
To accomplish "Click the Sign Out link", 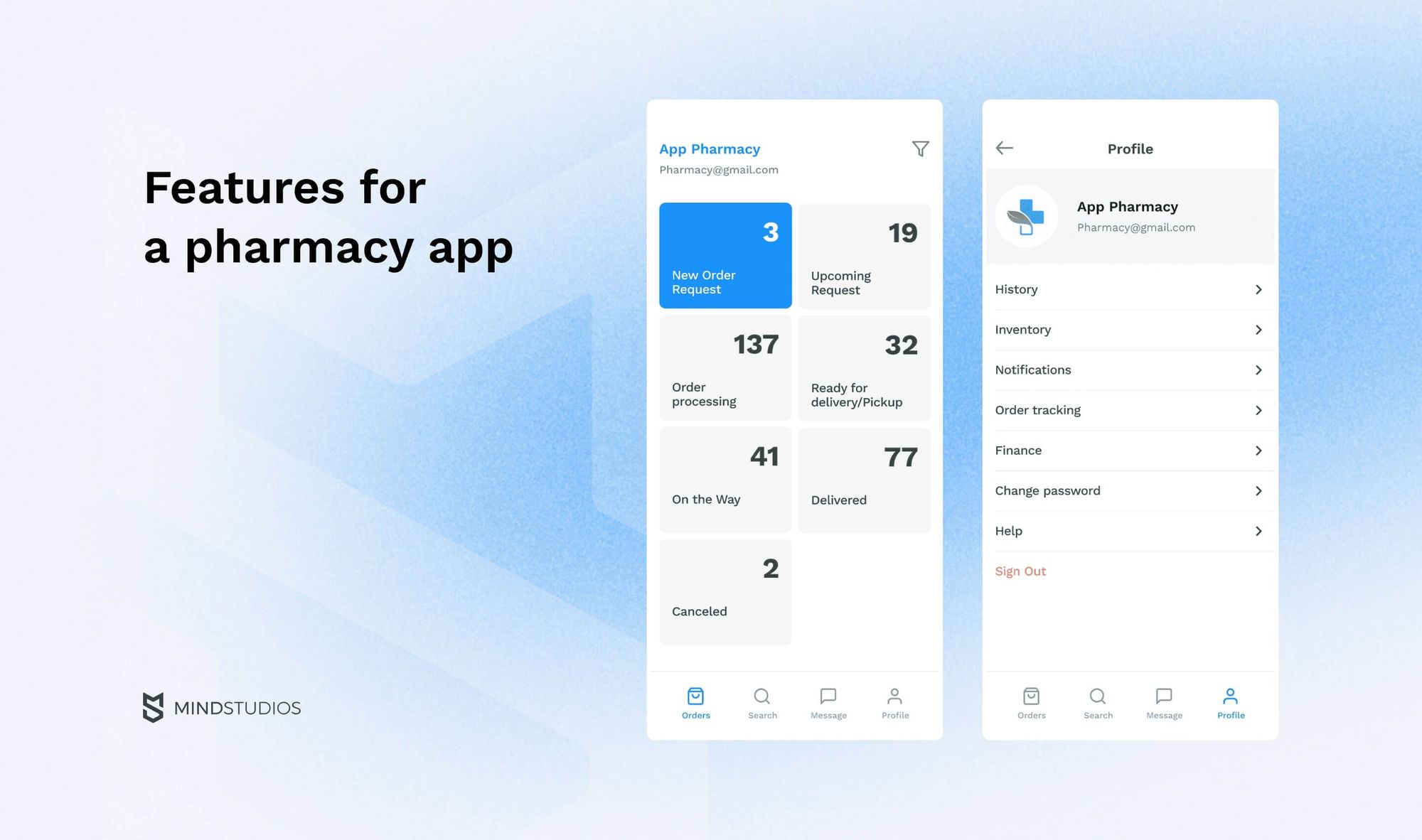I will click(1020, 570).
